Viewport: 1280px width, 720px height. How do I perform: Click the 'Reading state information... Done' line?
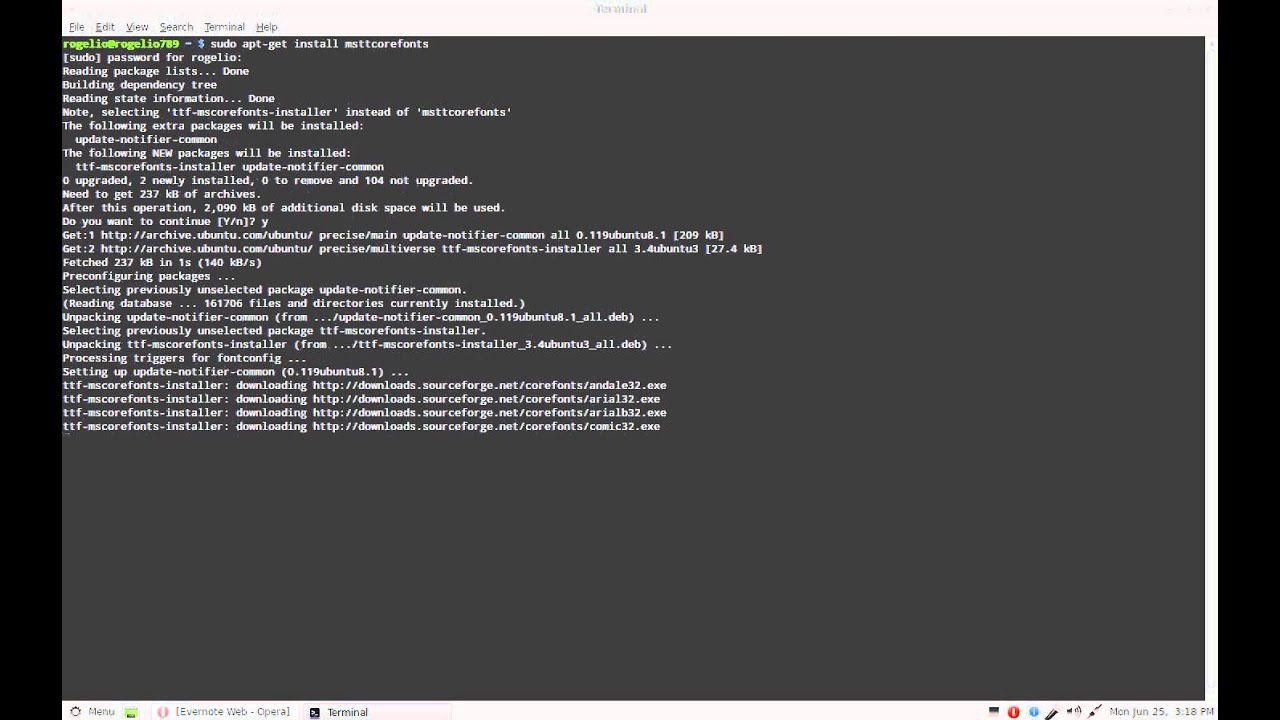[168, 99]
